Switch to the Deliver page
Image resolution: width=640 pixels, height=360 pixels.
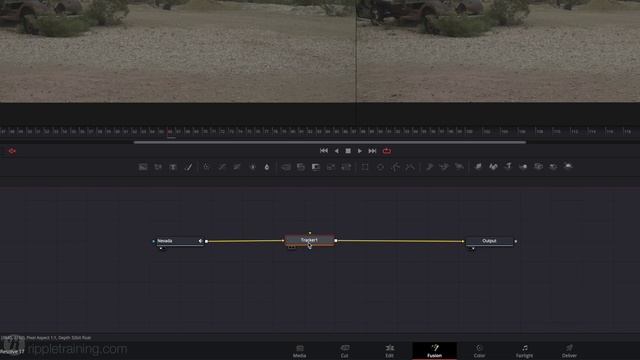pyautogui.click(x=569, y=351)
